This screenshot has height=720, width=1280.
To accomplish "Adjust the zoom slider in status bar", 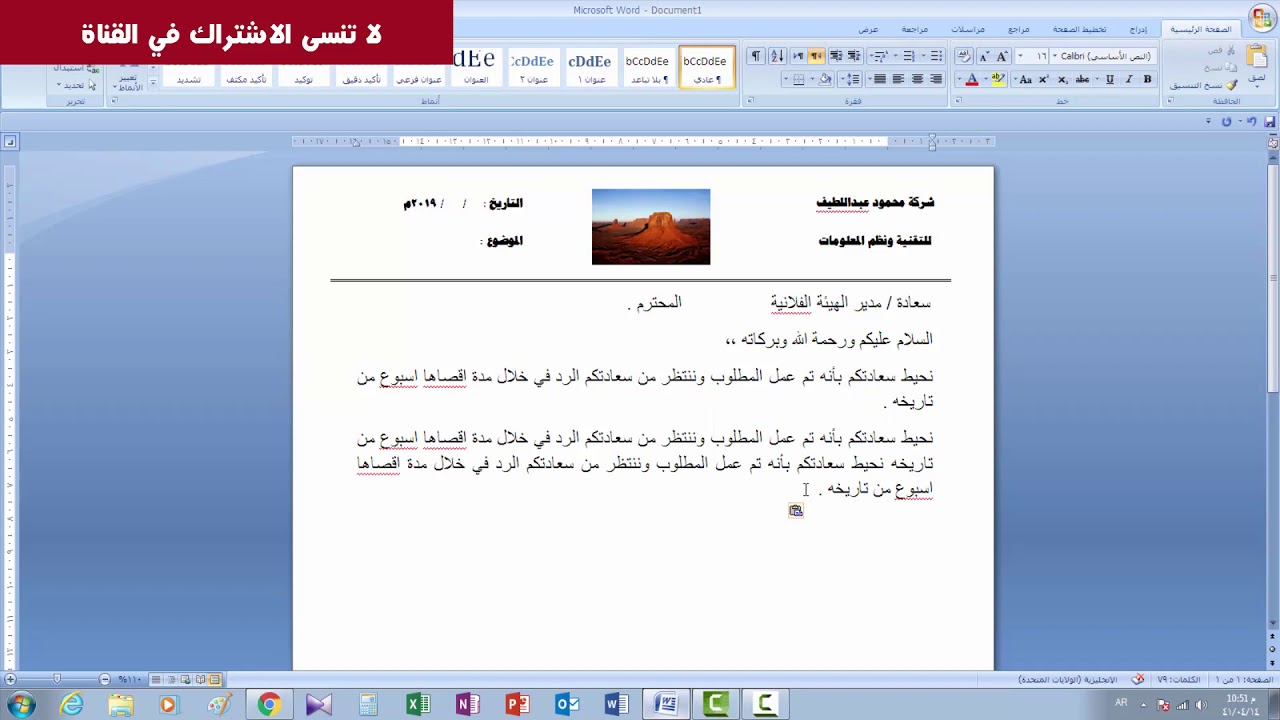I will point(57,680).
